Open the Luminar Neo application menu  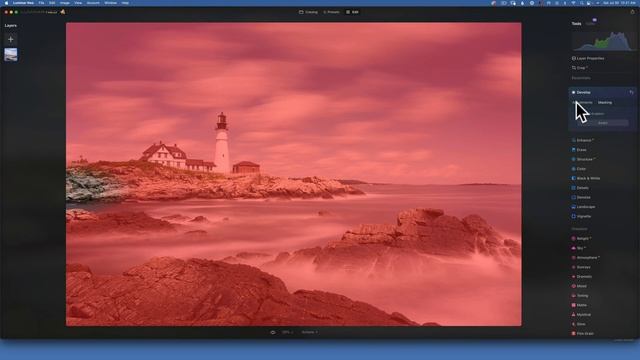pyautogui.click(x=23, y=3)
